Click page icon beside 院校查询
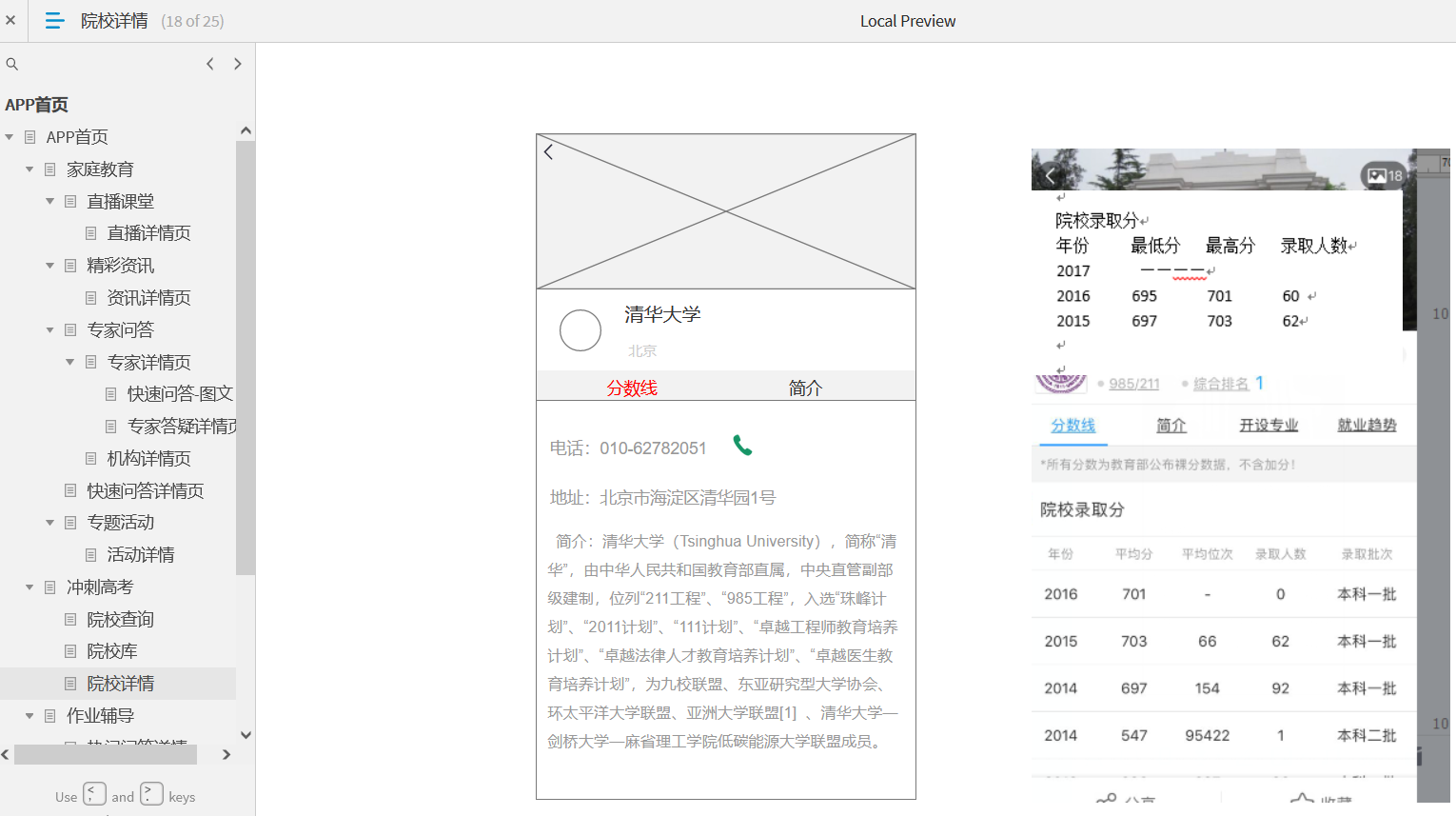Viewport: 1456px width, 816px height. pyautogui.click(x=70, y=619)
